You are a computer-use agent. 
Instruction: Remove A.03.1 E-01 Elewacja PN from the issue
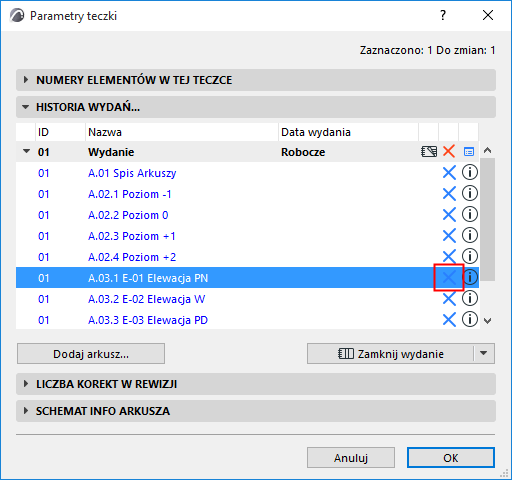pos(449,277)
